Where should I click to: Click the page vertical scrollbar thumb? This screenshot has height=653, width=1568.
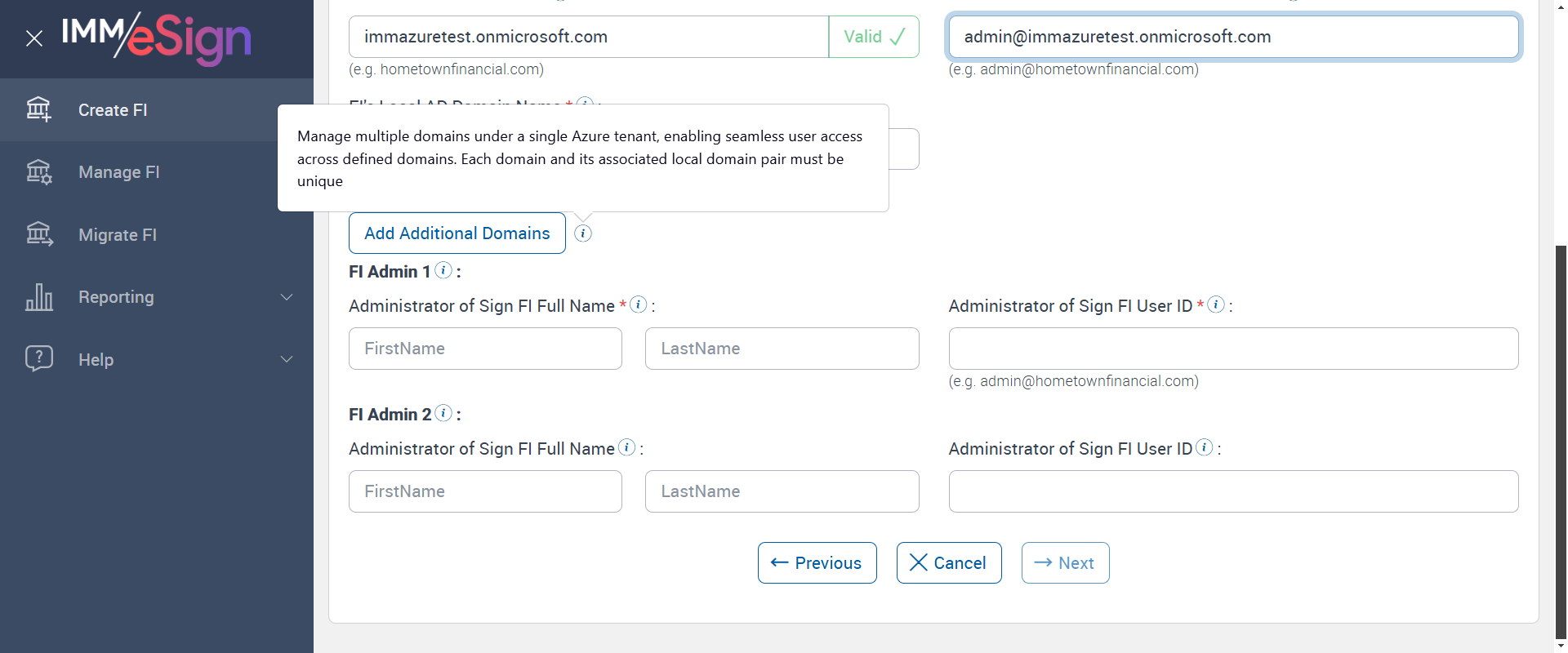pos(1561,441)
